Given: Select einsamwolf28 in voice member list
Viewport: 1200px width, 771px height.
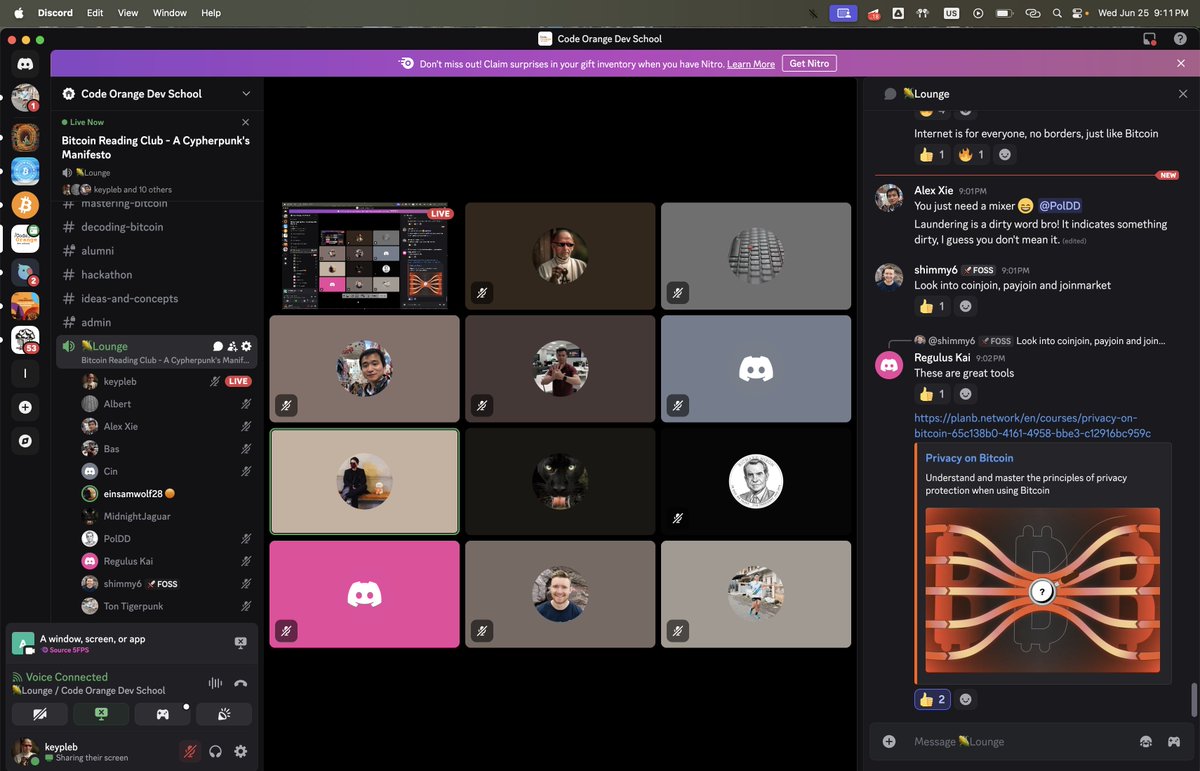Looking at the screenshot, I should click(165, 494).
